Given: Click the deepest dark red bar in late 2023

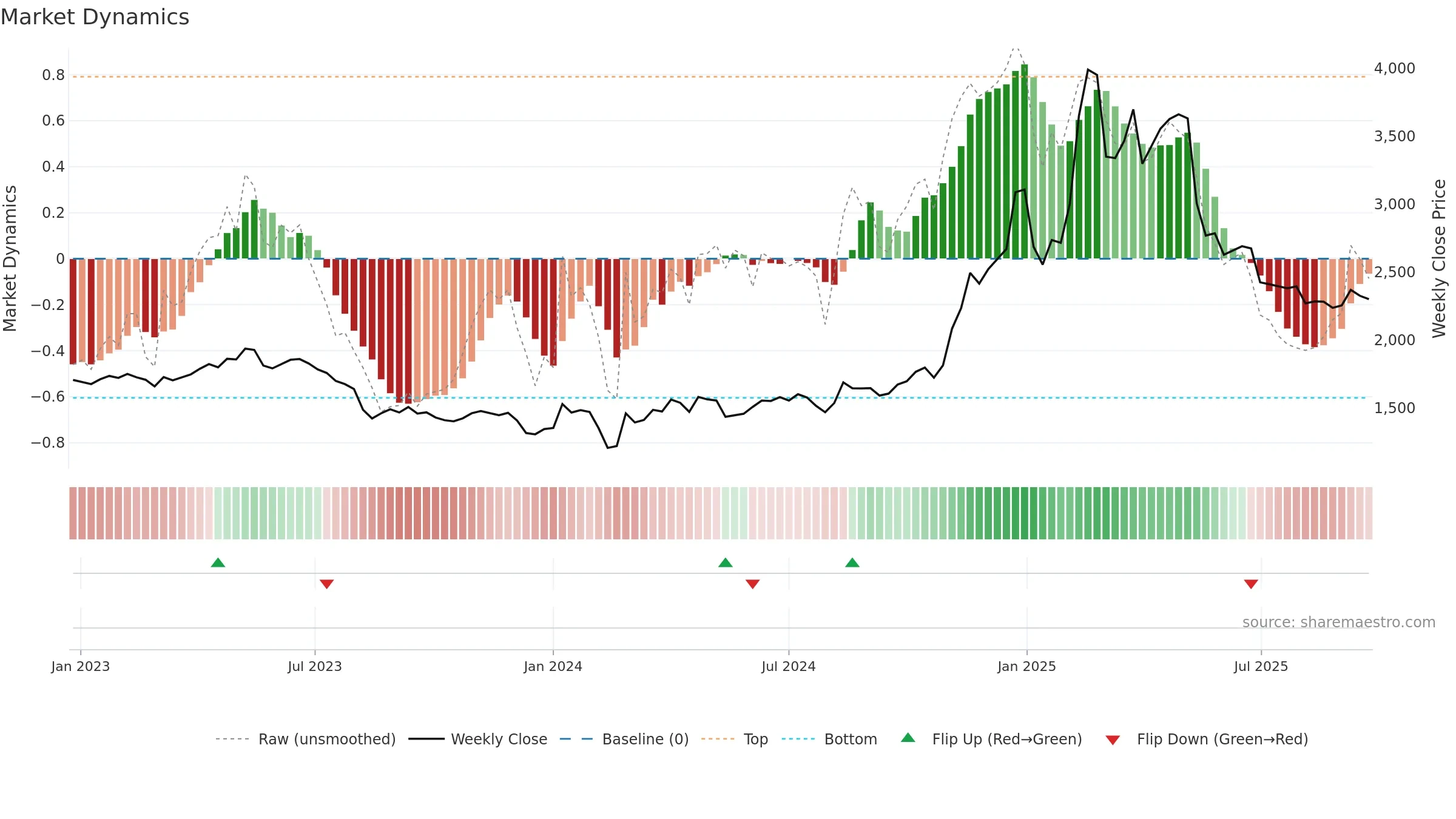Looking at the screenshot, I should (408, 331).
